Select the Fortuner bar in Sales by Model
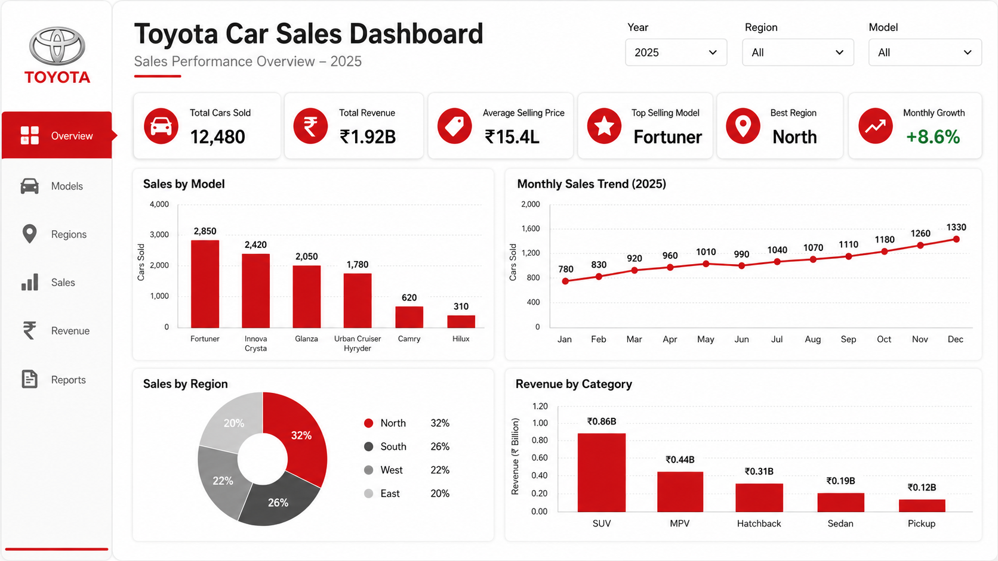998x561 pixels. (x=205, y=284)
